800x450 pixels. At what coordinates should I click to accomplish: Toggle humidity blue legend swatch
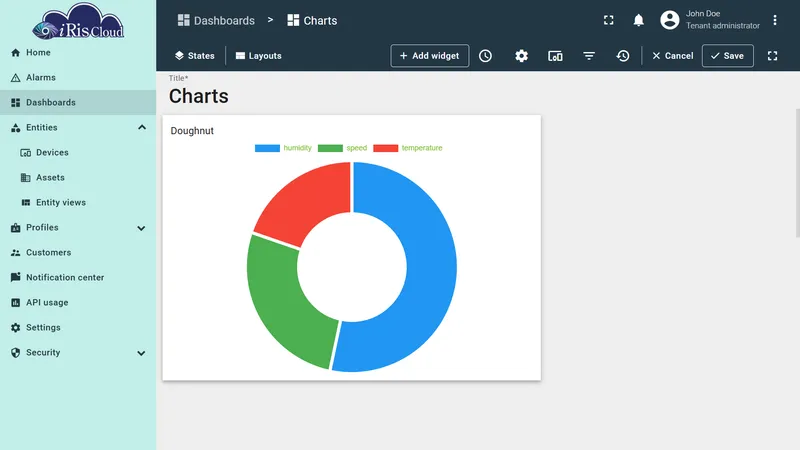(267, 148)
